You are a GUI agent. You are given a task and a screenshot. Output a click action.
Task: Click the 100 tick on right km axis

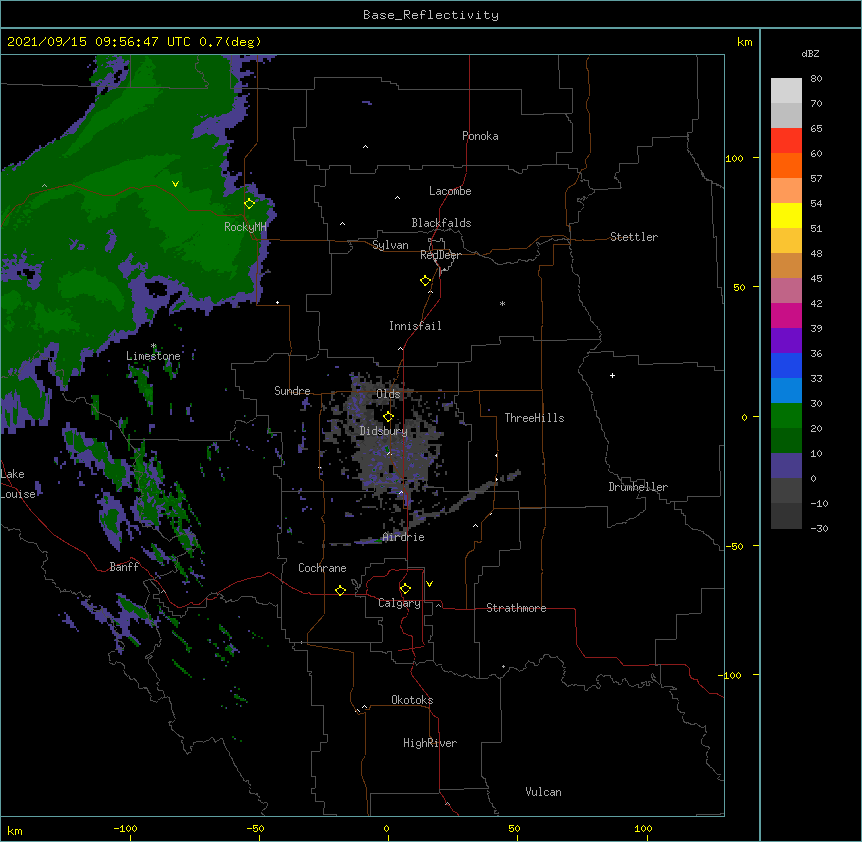734,158
